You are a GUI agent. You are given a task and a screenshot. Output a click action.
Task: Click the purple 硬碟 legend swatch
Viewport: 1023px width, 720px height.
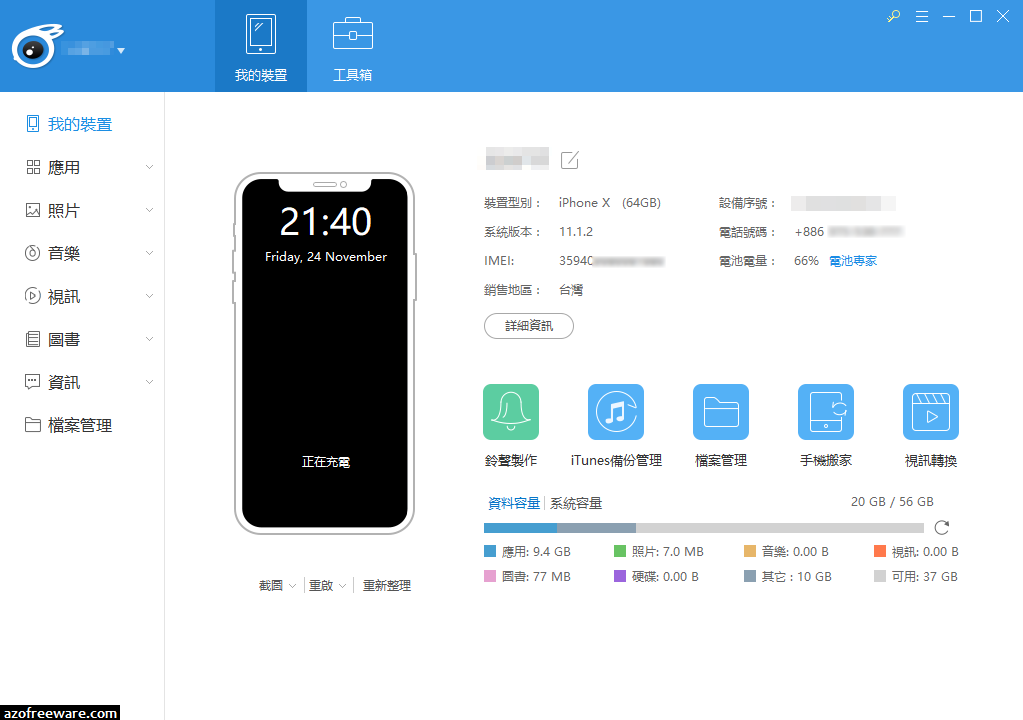tap(620, 576)
